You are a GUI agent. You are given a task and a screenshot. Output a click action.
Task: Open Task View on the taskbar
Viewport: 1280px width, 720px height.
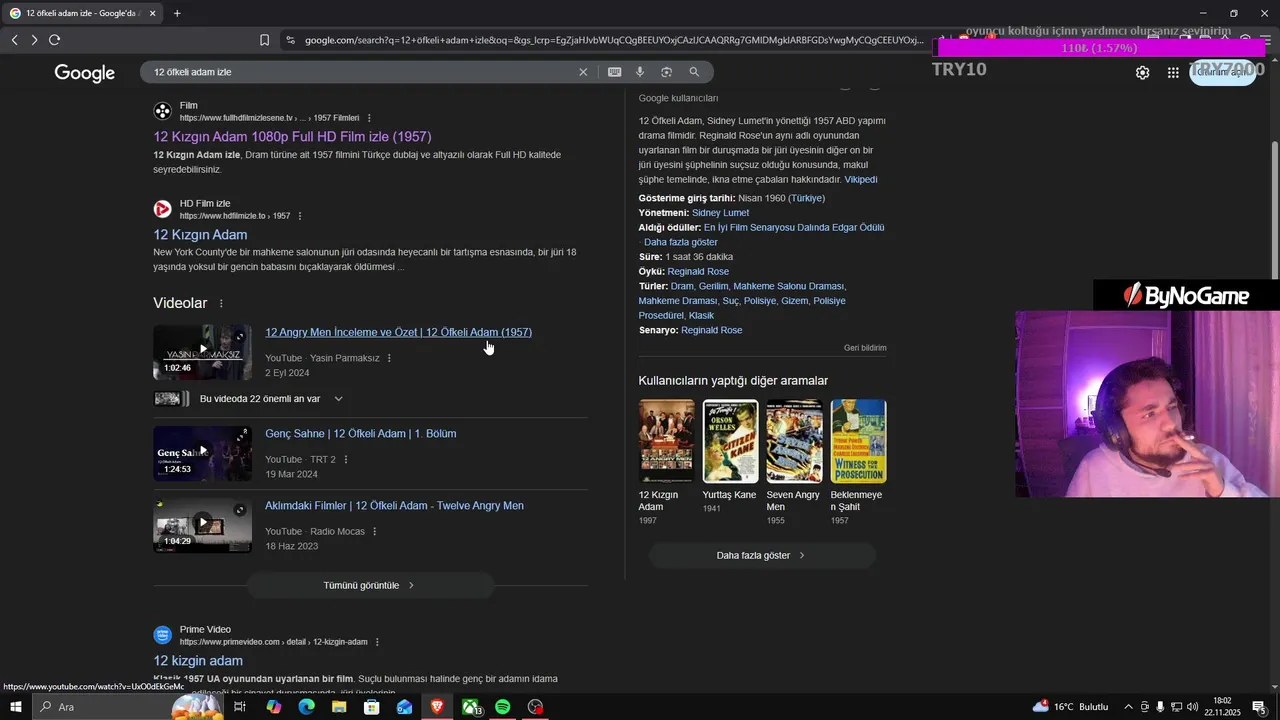[x=240, y=707]
